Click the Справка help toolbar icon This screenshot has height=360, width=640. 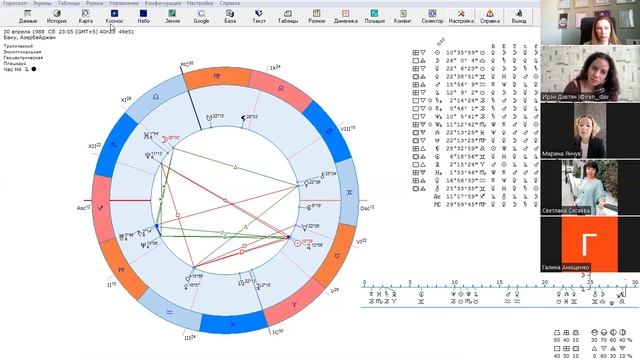(489, 16)
